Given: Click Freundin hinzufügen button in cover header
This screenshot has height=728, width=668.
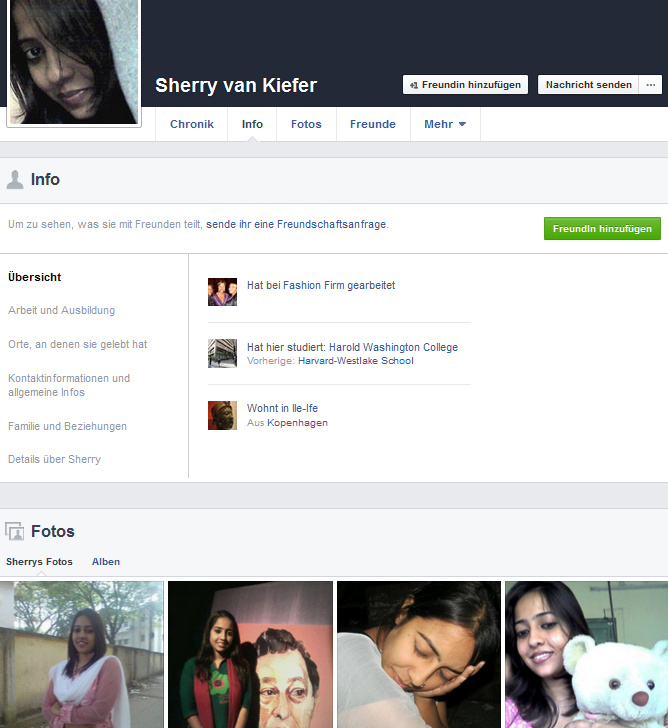Looking at the screenshot, I should click(x=465, y=84).
